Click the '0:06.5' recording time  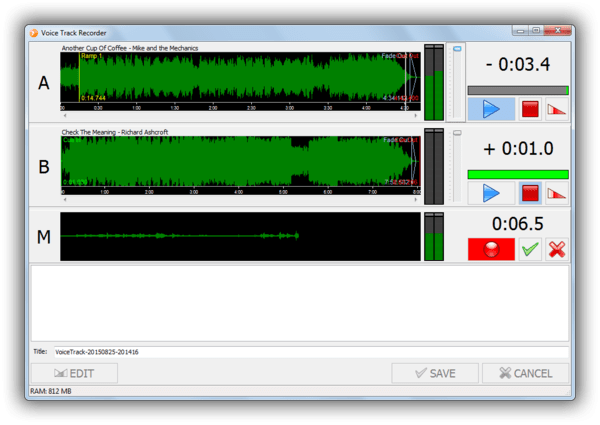(518, 224)
